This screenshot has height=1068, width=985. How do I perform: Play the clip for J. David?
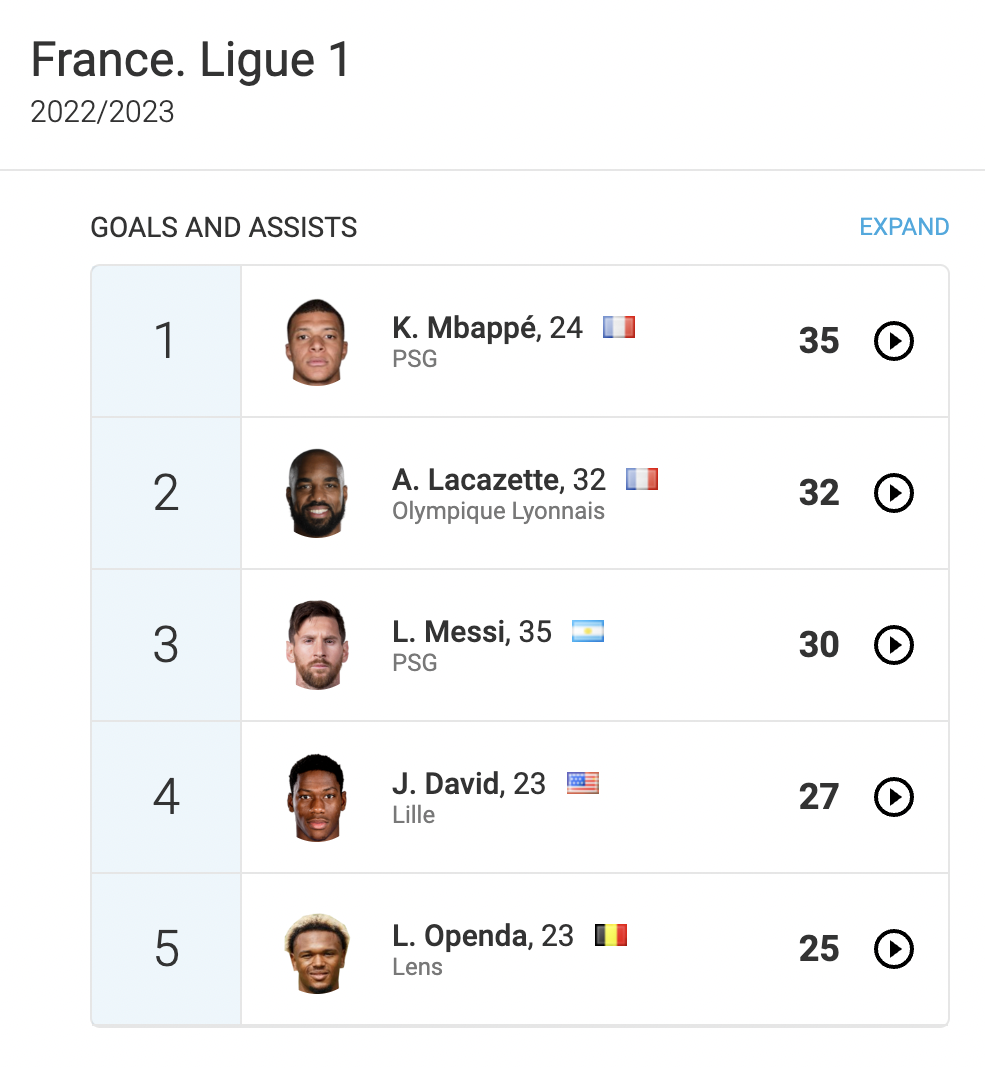click(894, 798)
